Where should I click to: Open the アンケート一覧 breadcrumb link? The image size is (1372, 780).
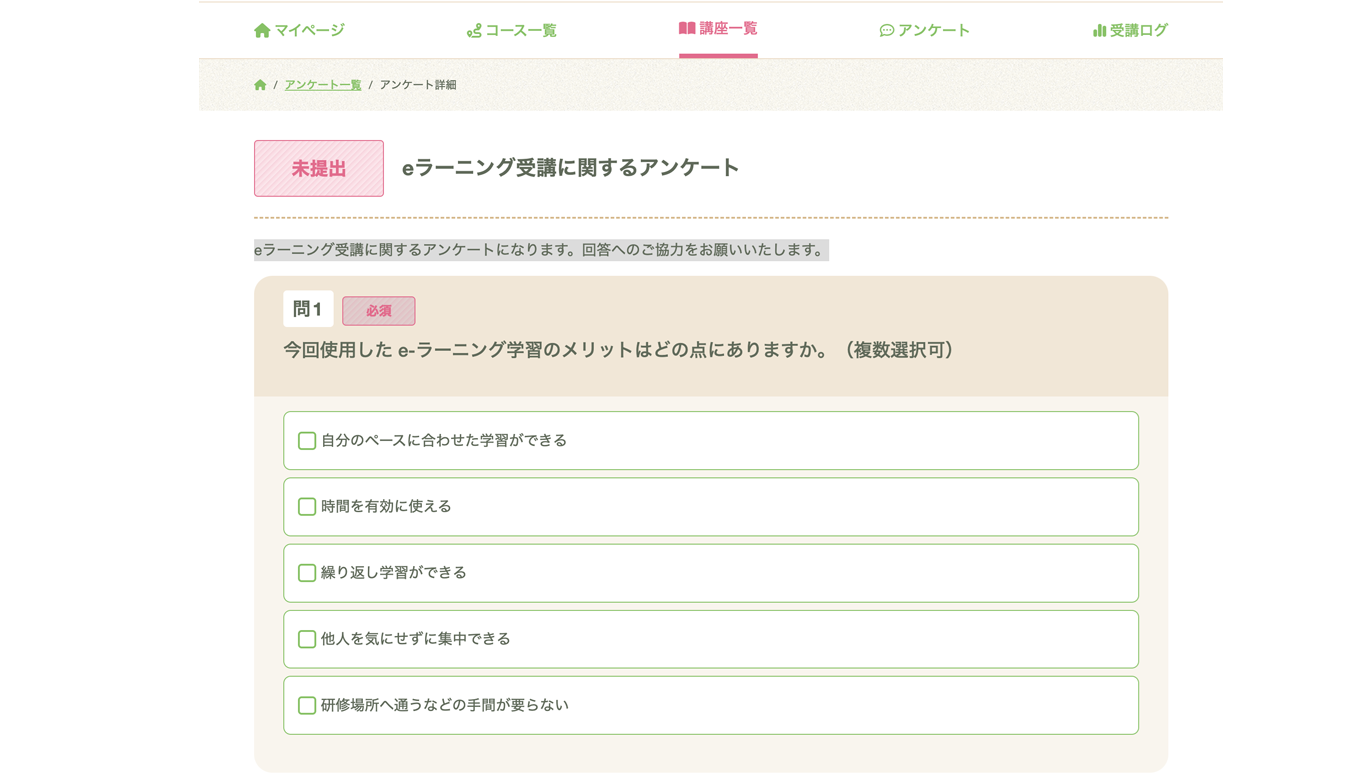tap(322, 85)
